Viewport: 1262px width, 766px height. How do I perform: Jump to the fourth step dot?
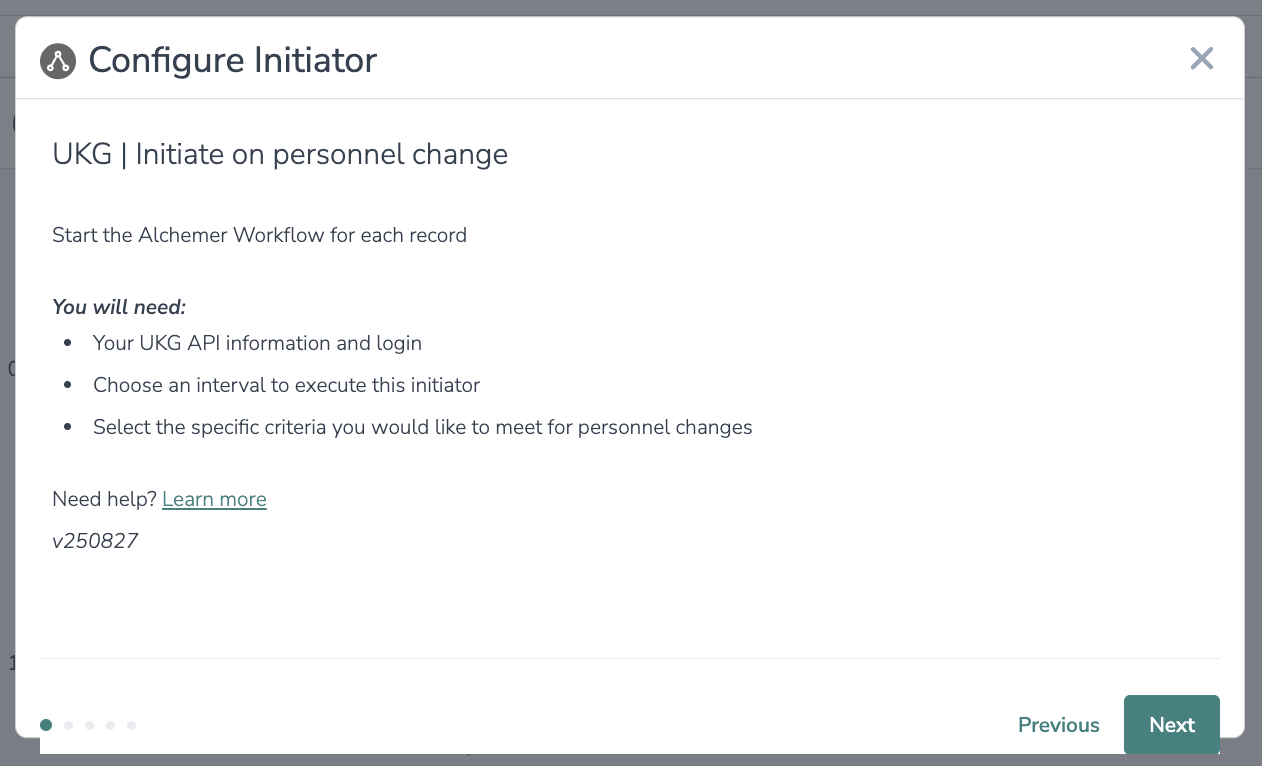pyautogui.click(x=110, y=725)
